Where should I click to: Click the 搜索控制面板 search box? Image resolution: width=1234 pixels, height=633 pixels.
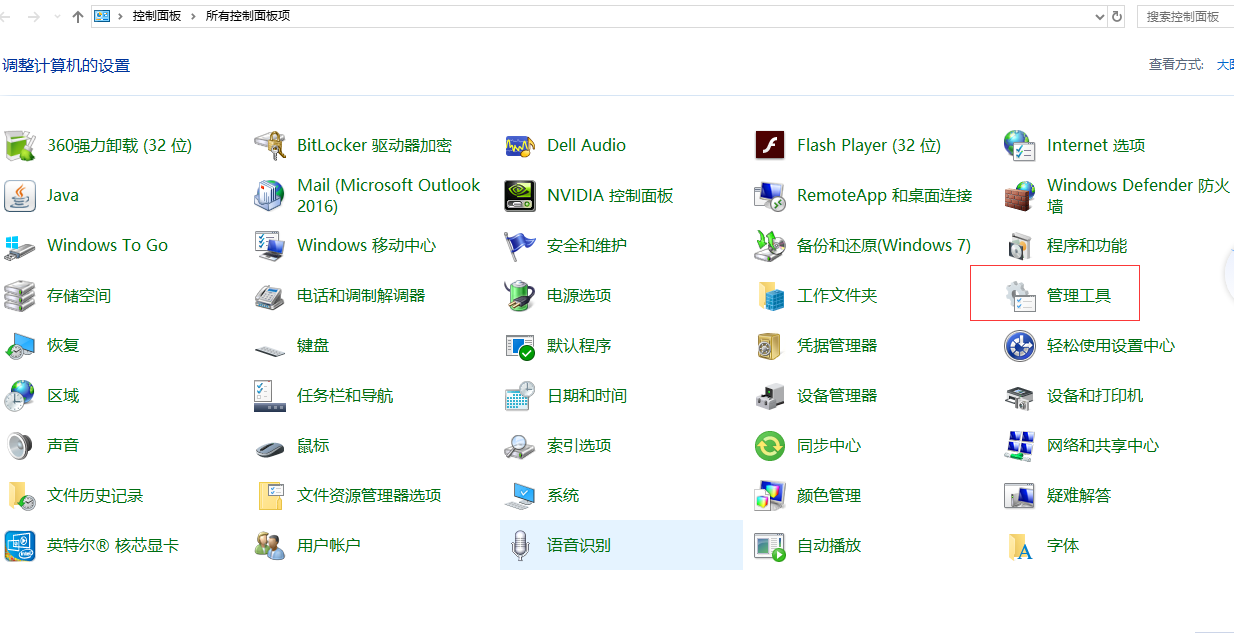pos(1185,16)
